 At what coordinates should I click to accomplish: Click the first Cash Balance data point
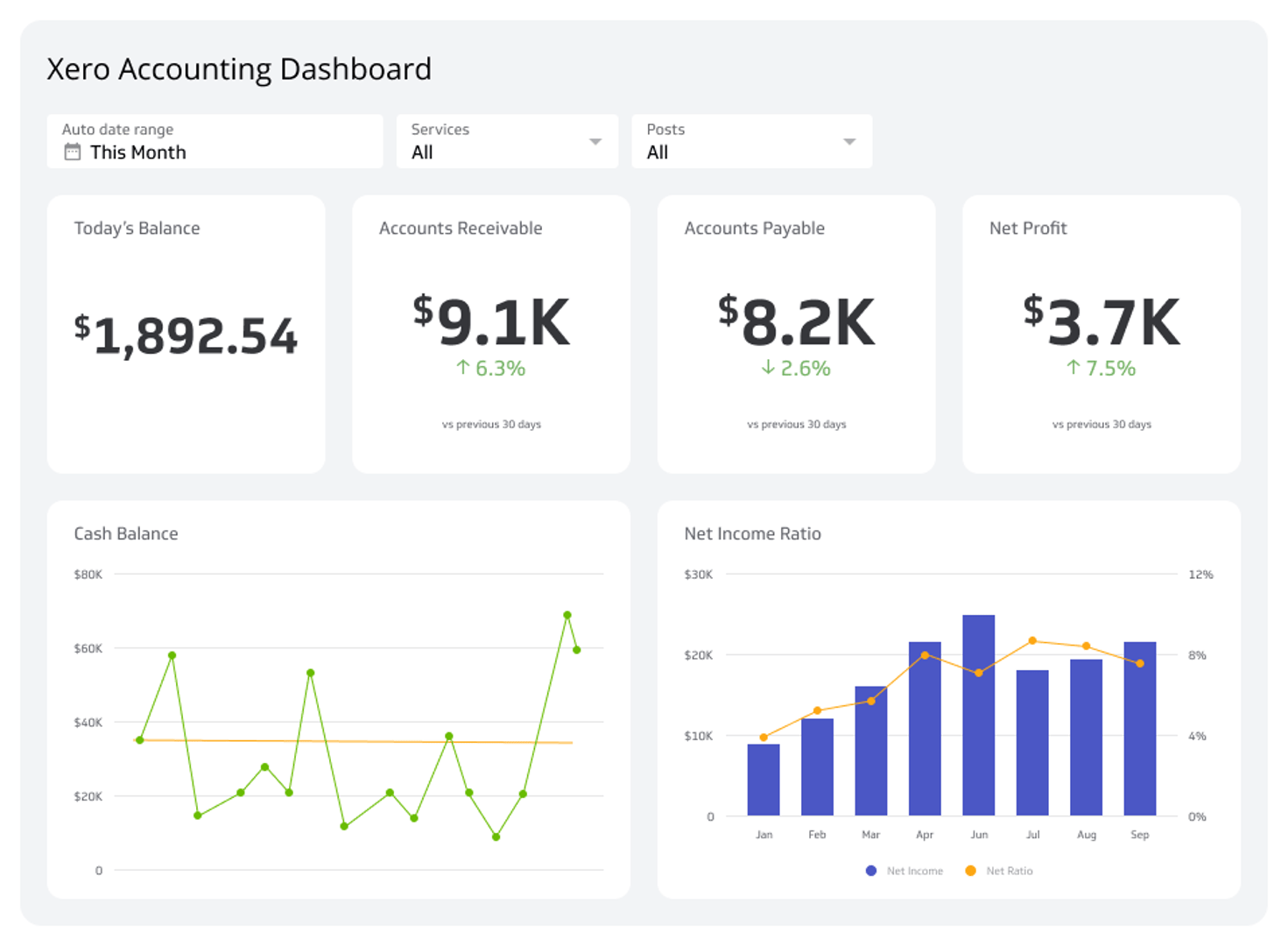[x=140, y=740]
